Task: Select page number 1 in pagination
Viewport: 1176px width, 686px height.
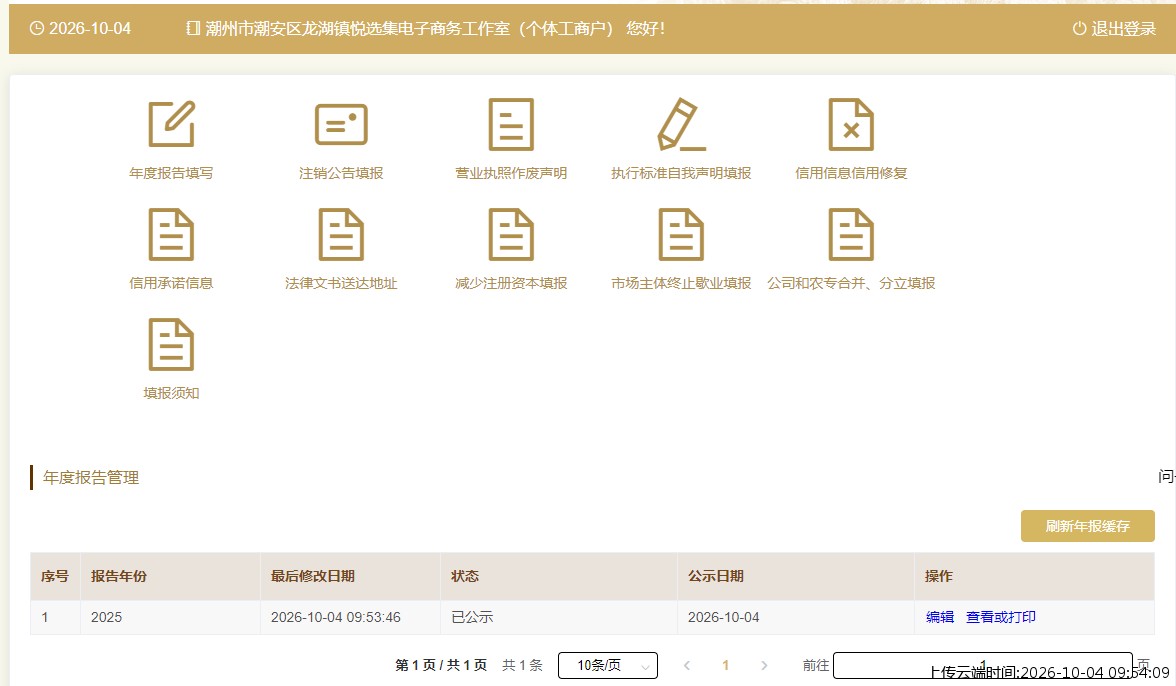Action: 725,666
